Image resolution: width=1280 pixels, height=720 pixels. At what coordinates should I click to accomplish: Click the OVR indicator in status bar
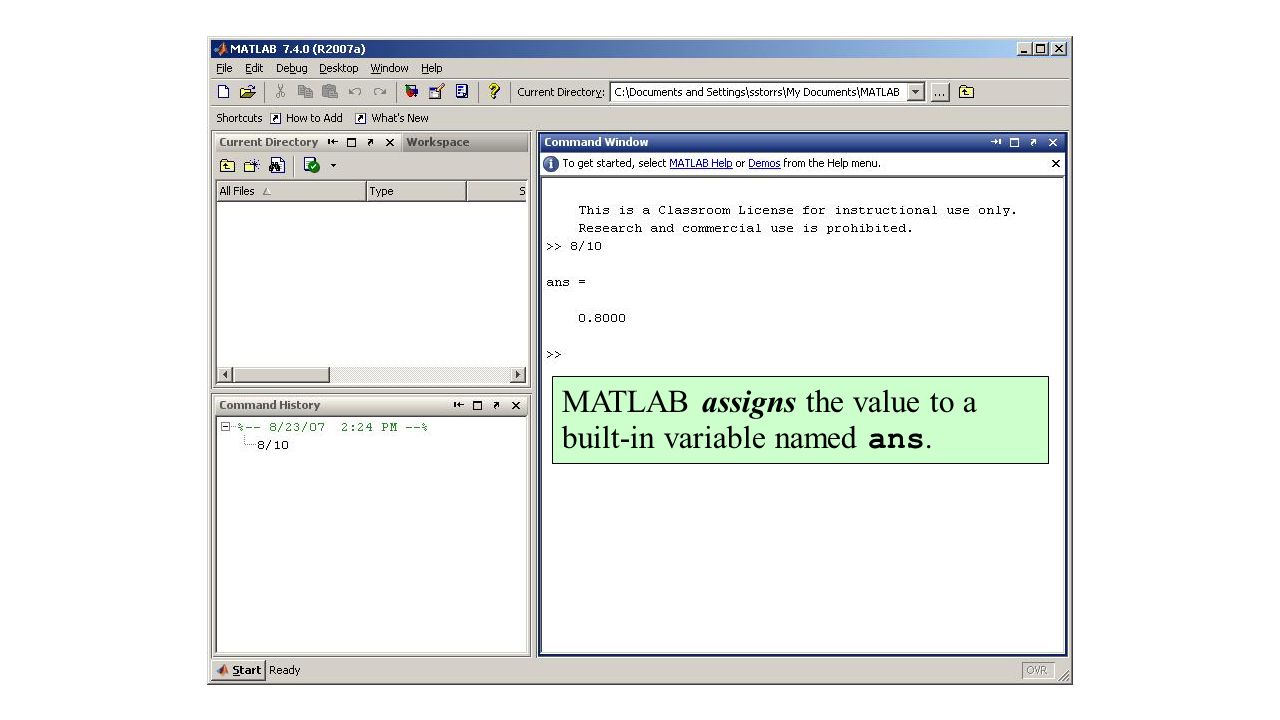1037,670
